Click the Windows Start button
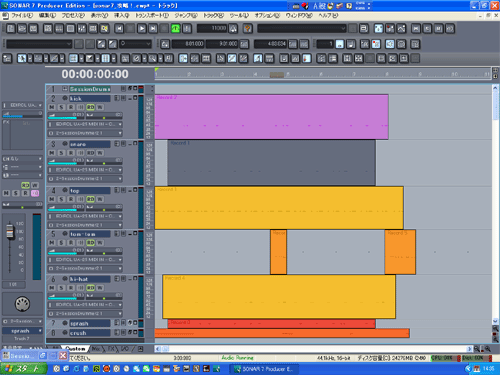 (x=23, y=369)
